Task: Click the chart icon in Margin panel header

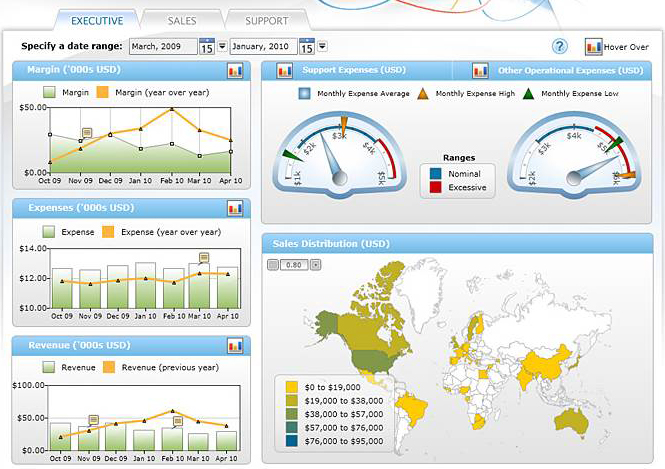Action: 235,71
